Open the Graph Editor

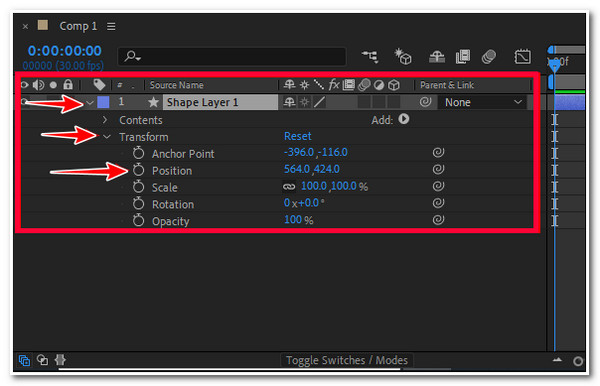[522, 57]
